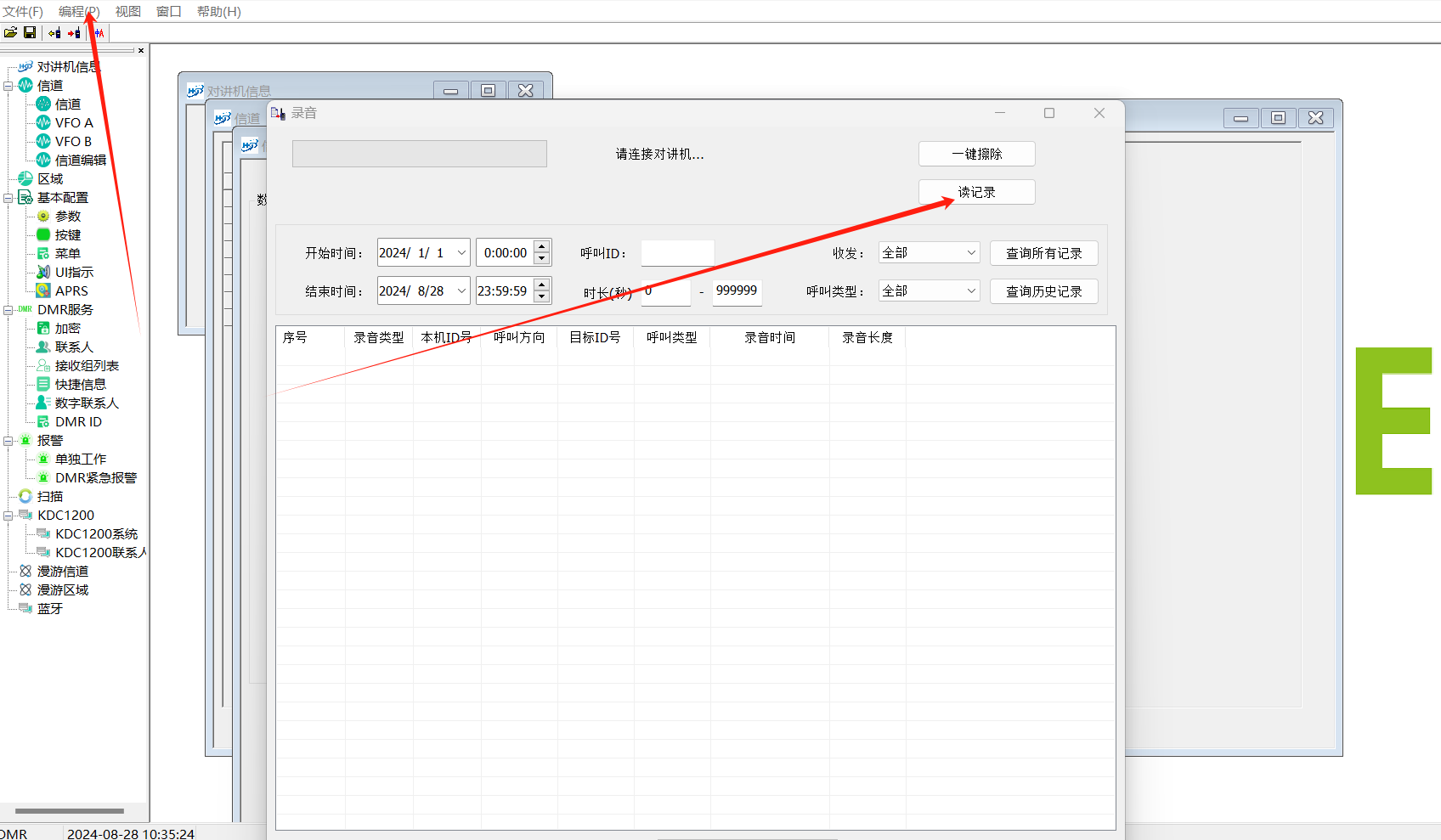The width and height of the screenshot is (1441, 840).
Task: Select 蓝牙 Bluetooth in the tree
Action: point(49,608)
